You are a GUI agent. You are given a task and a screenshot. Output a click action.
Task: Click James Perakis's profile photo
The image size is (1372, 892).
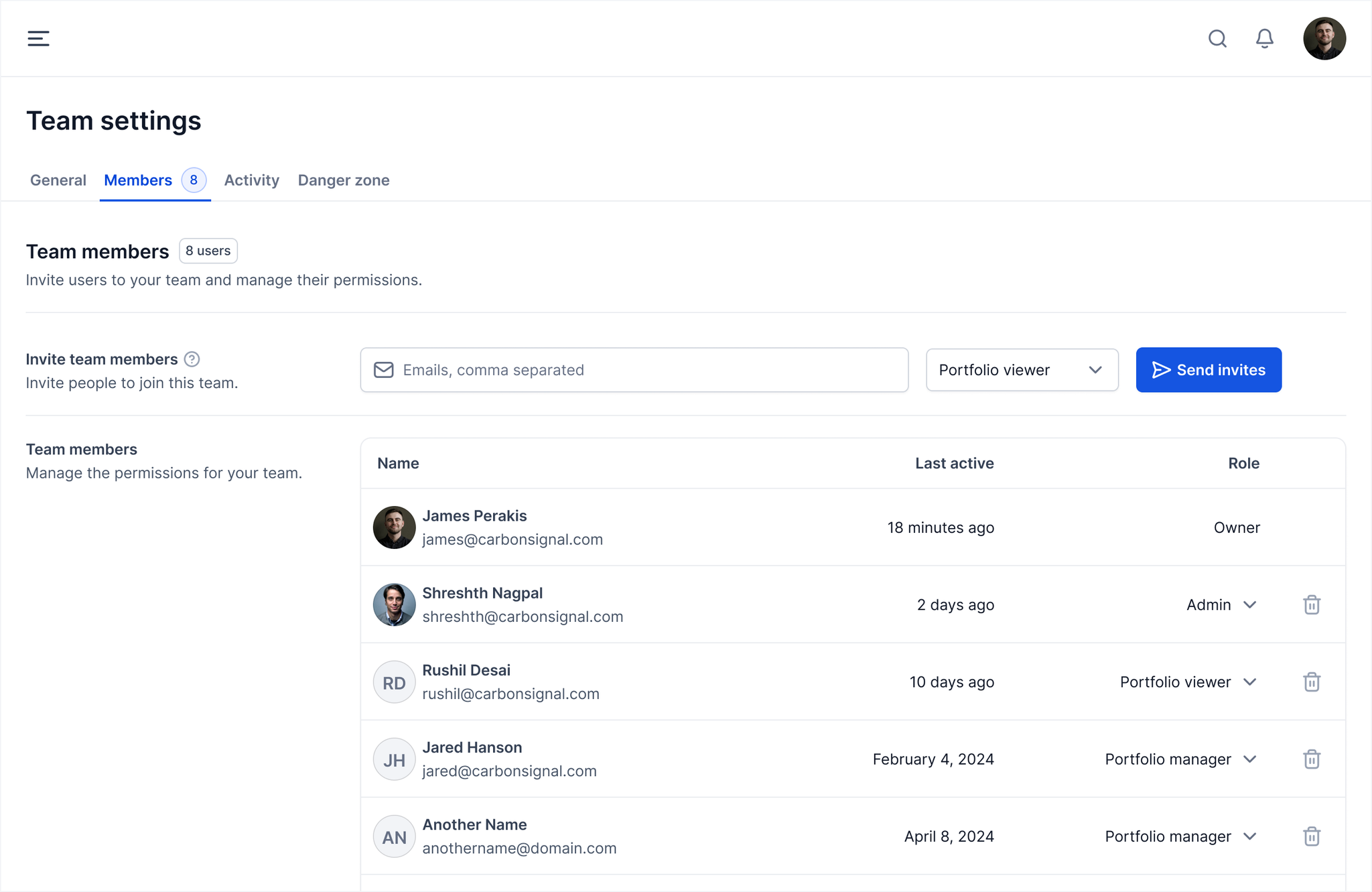pyautogui.click(x=394, y=527)
